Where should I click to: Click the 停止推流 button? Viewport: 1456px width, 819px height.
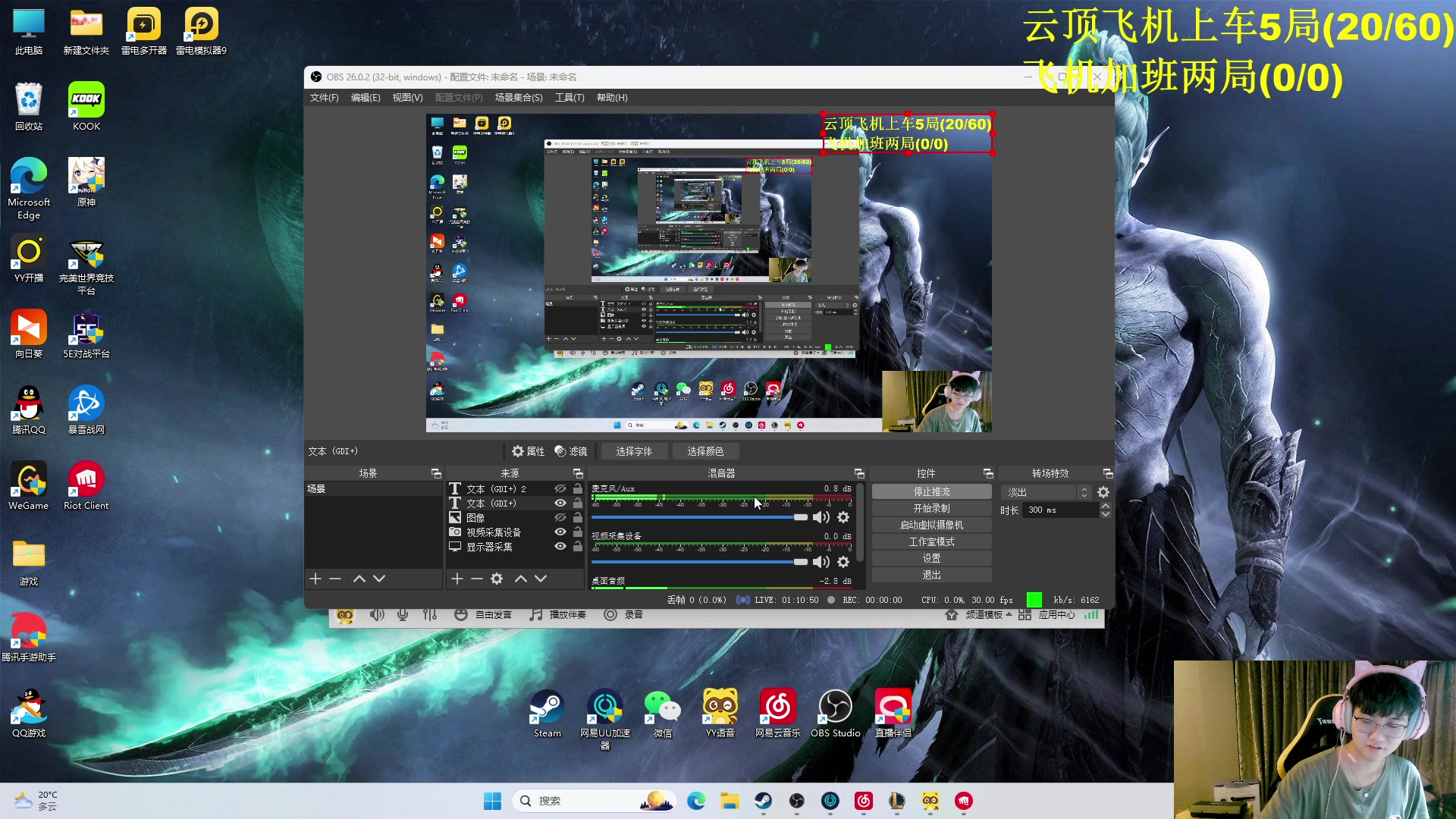click(x=931, y=492)
